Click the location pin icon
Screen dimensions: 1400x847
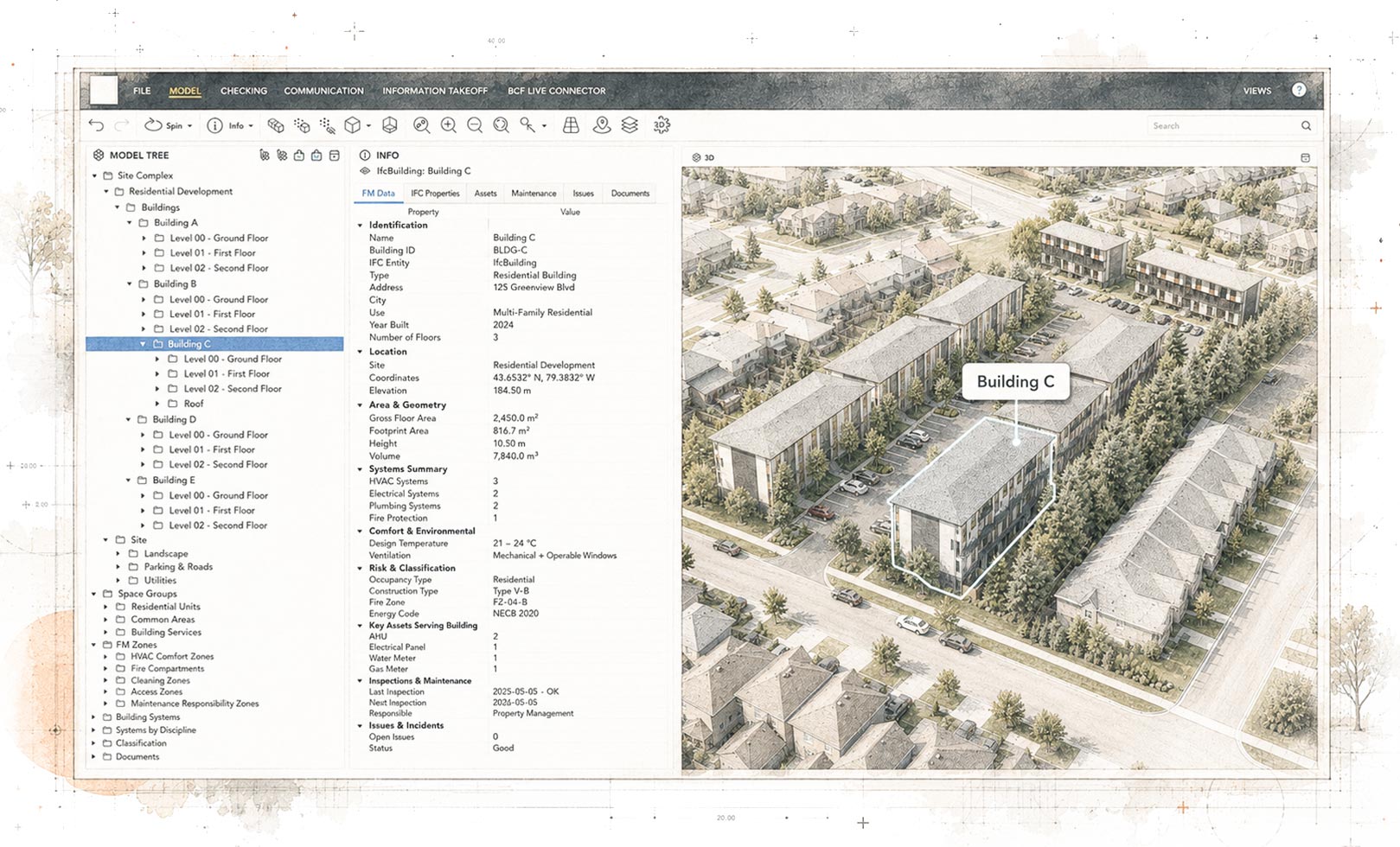click(x=601, y=125)
